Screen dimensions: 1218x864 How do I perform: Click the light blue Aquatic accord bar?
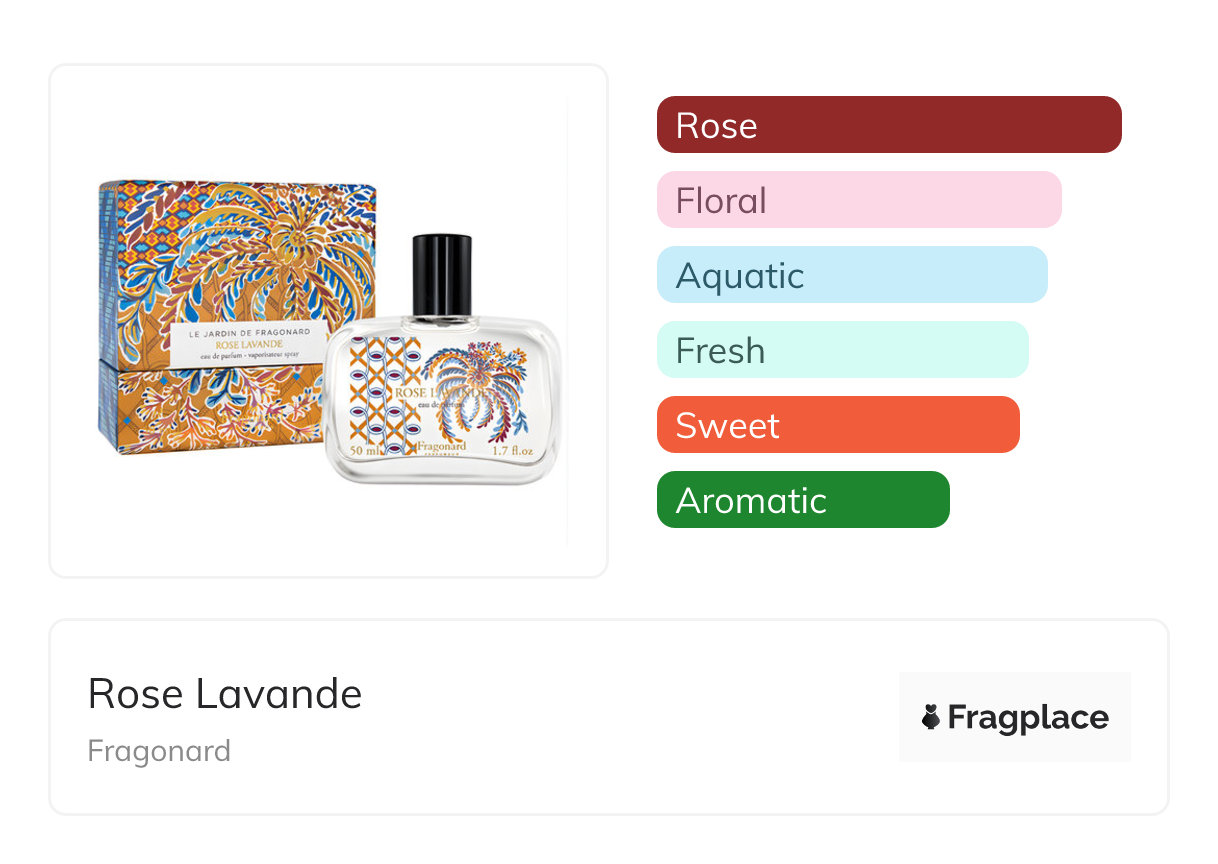pyautogui.click(x=851, y=275)
